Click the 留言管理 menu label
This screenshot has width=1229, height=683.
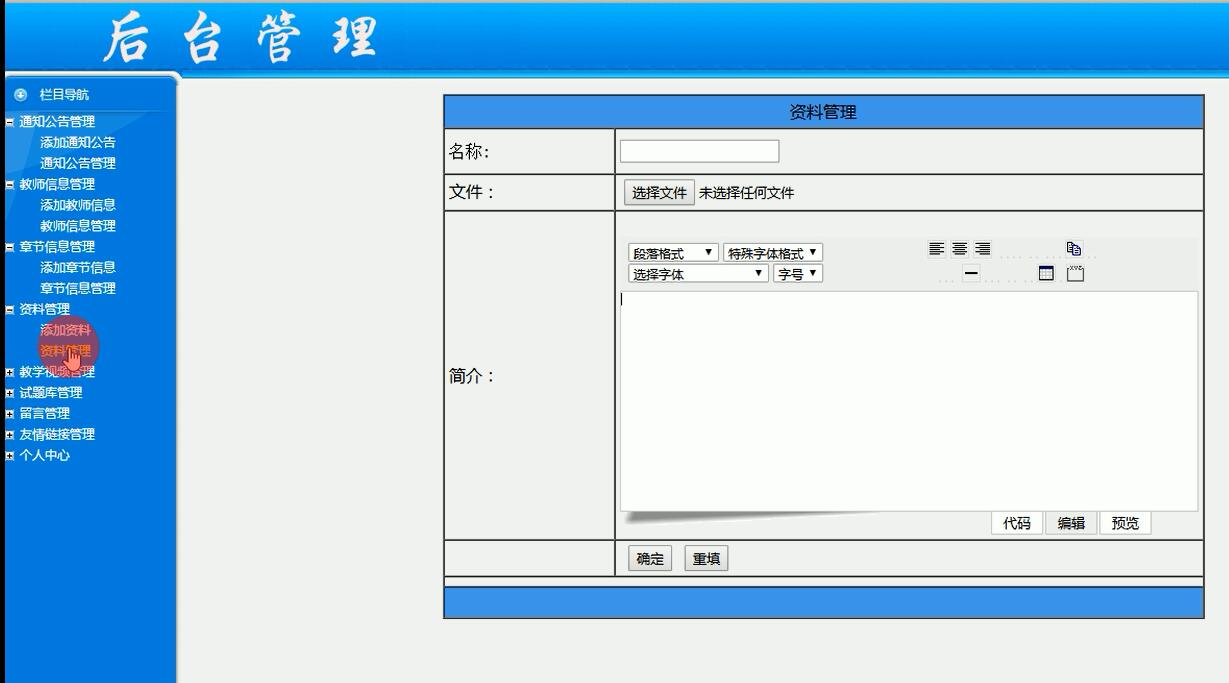click(x=45, y=414)
